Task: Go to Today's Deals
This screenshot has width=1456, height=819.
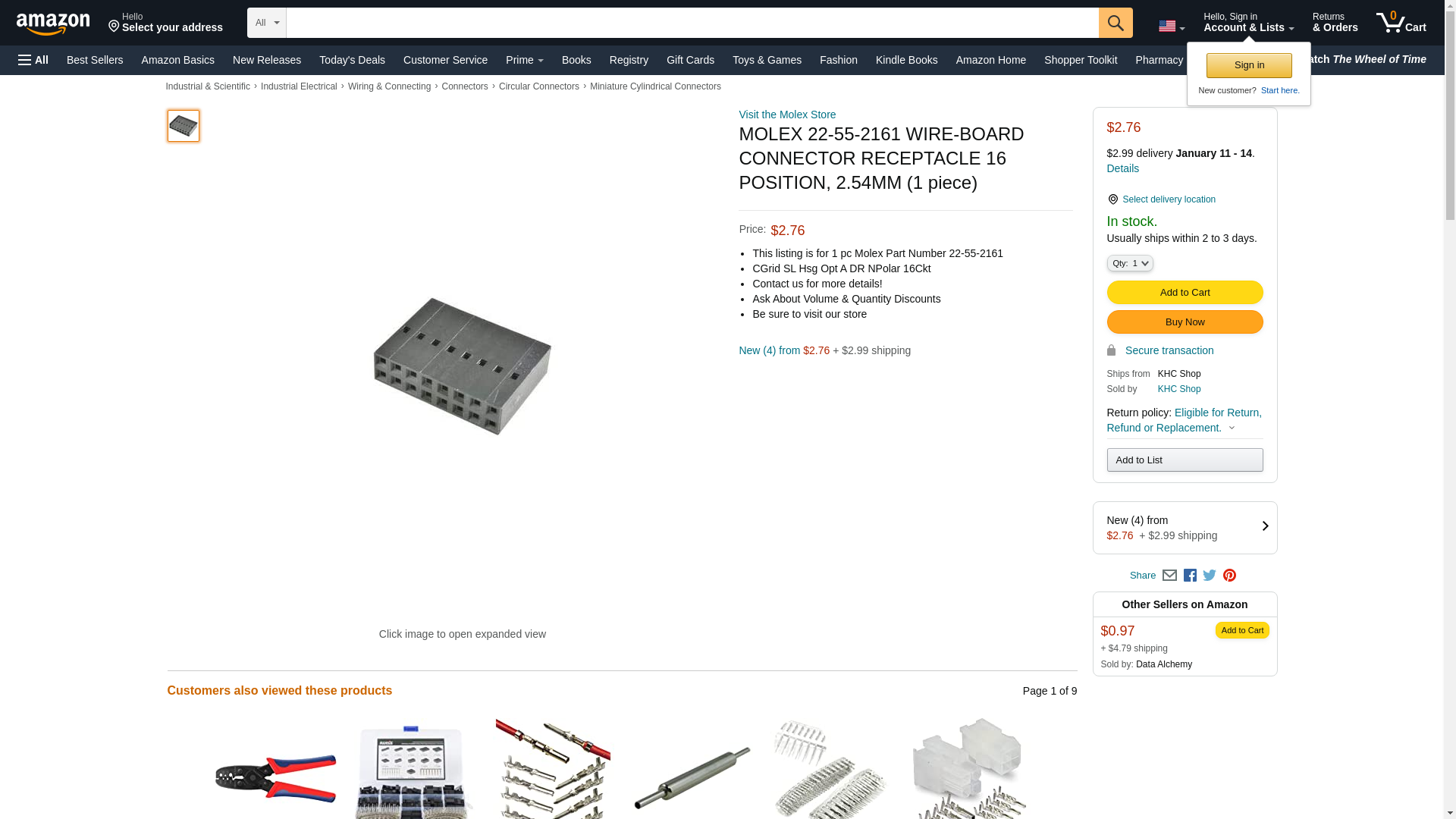Action: 352,60
